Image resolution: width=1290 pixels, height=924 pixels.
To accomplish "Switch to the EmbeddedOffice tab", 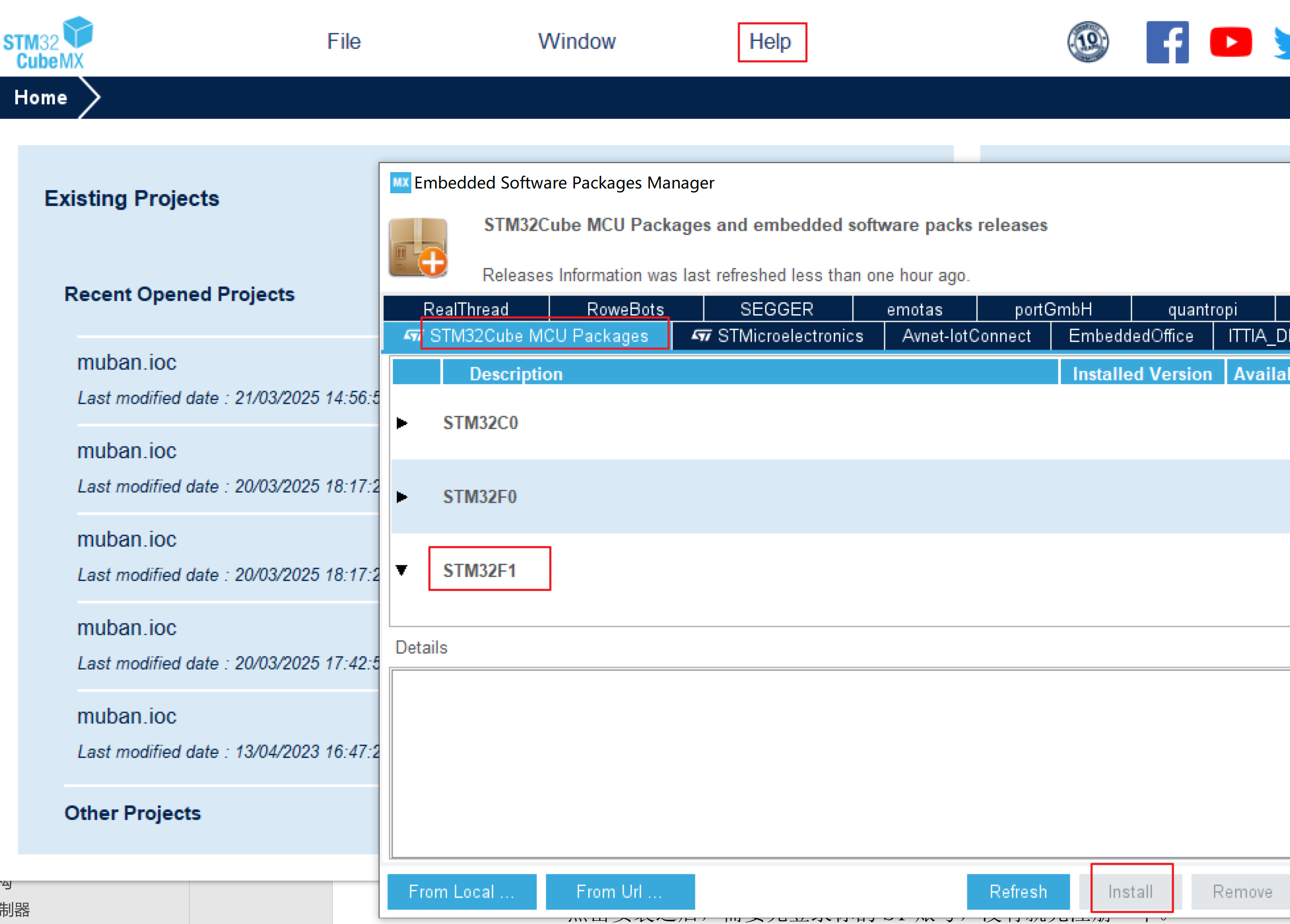I will pos(1130,336).
